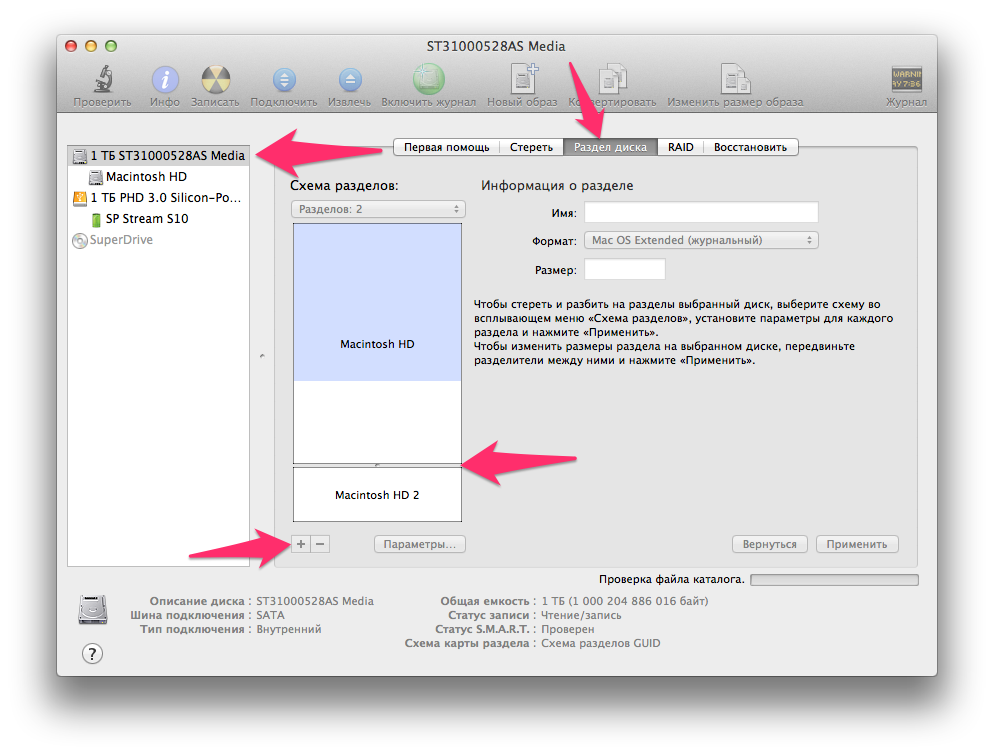Select Macintosh HD volume in sidebar
The height and width of the screenshot is (755, 994).
point(158,176)
